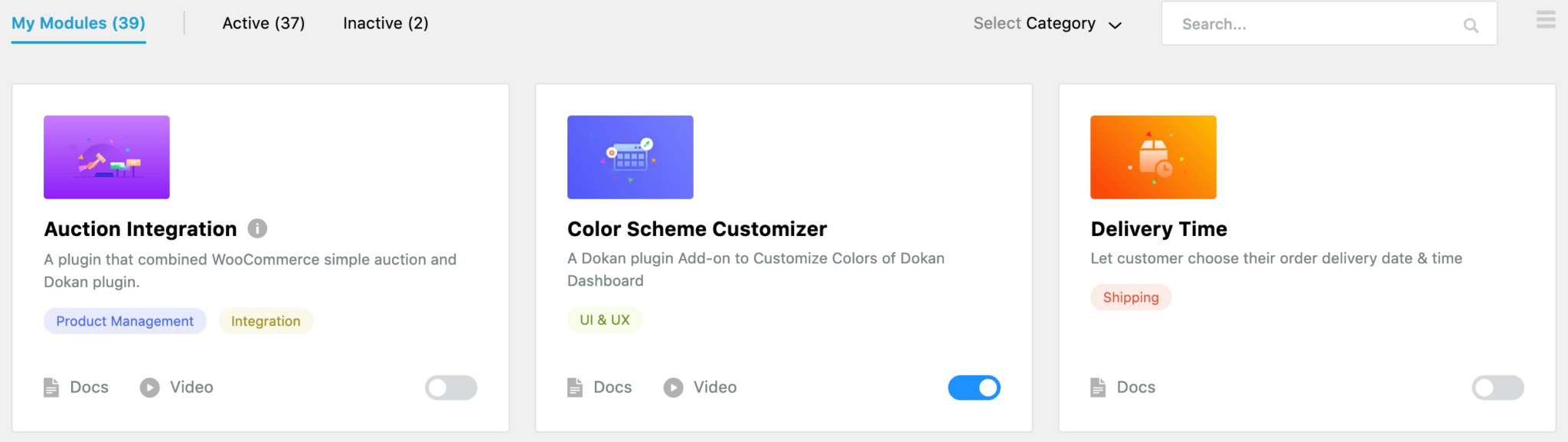Screen dimensions: 1568x442
Task: Click the search magnifier icon
Action: coord(1471,24)
